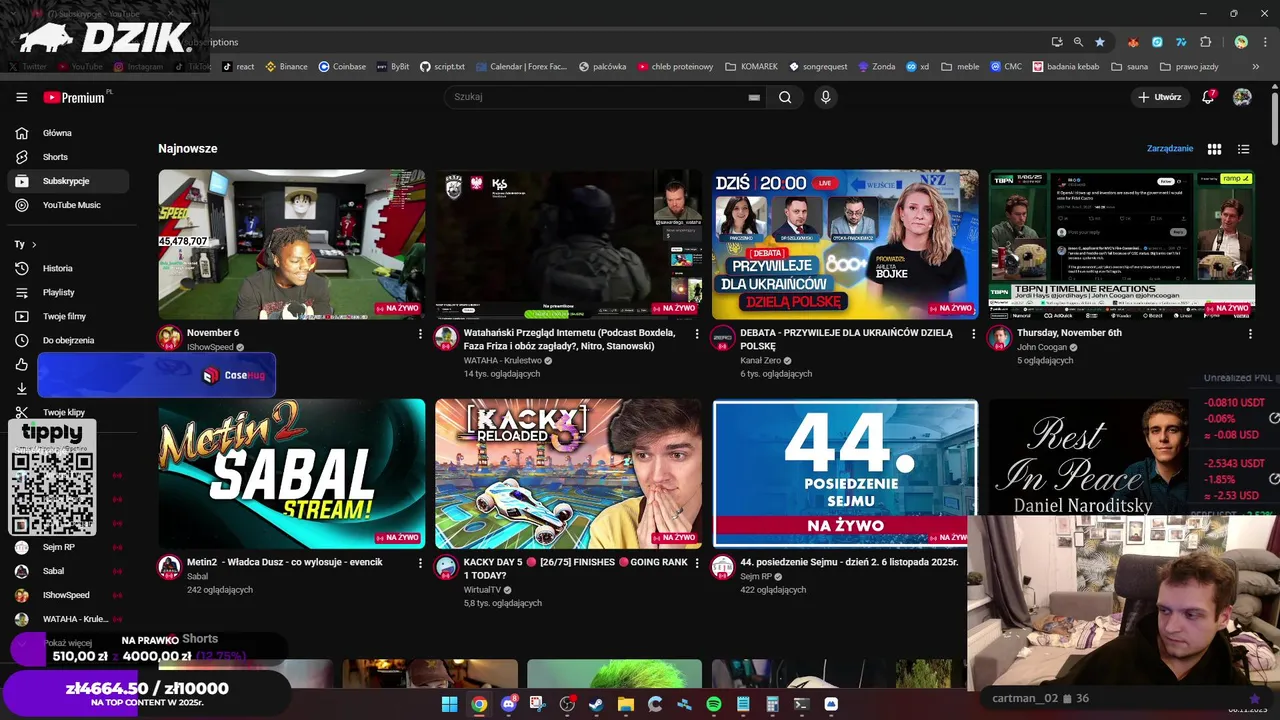The image size is (1280, 720).
Task: Play the Metin2 SABAL STREAM thumbnail
Action: [x=291, y=473]
